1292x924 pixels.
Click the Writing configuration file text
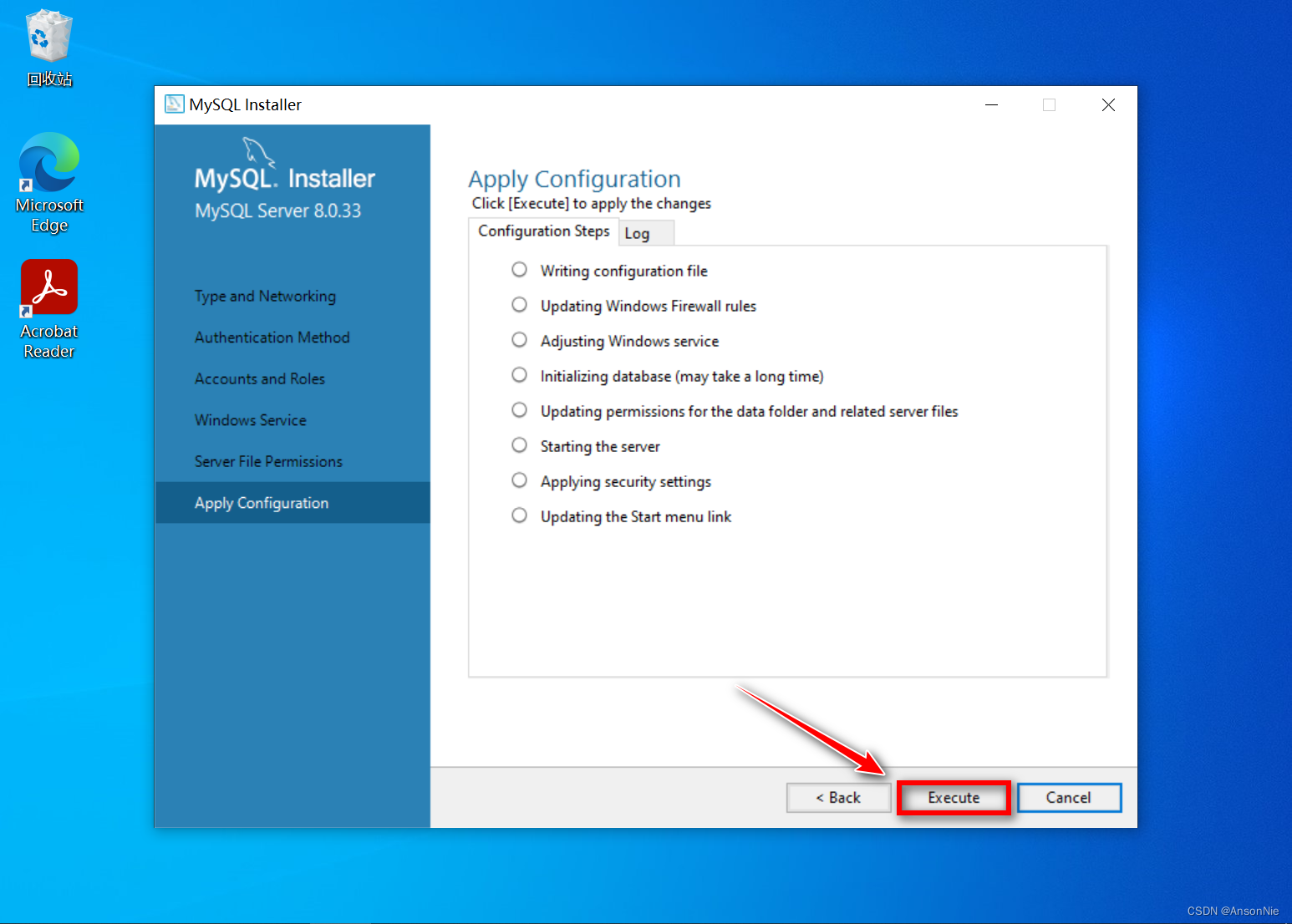(x=623, y=272)
